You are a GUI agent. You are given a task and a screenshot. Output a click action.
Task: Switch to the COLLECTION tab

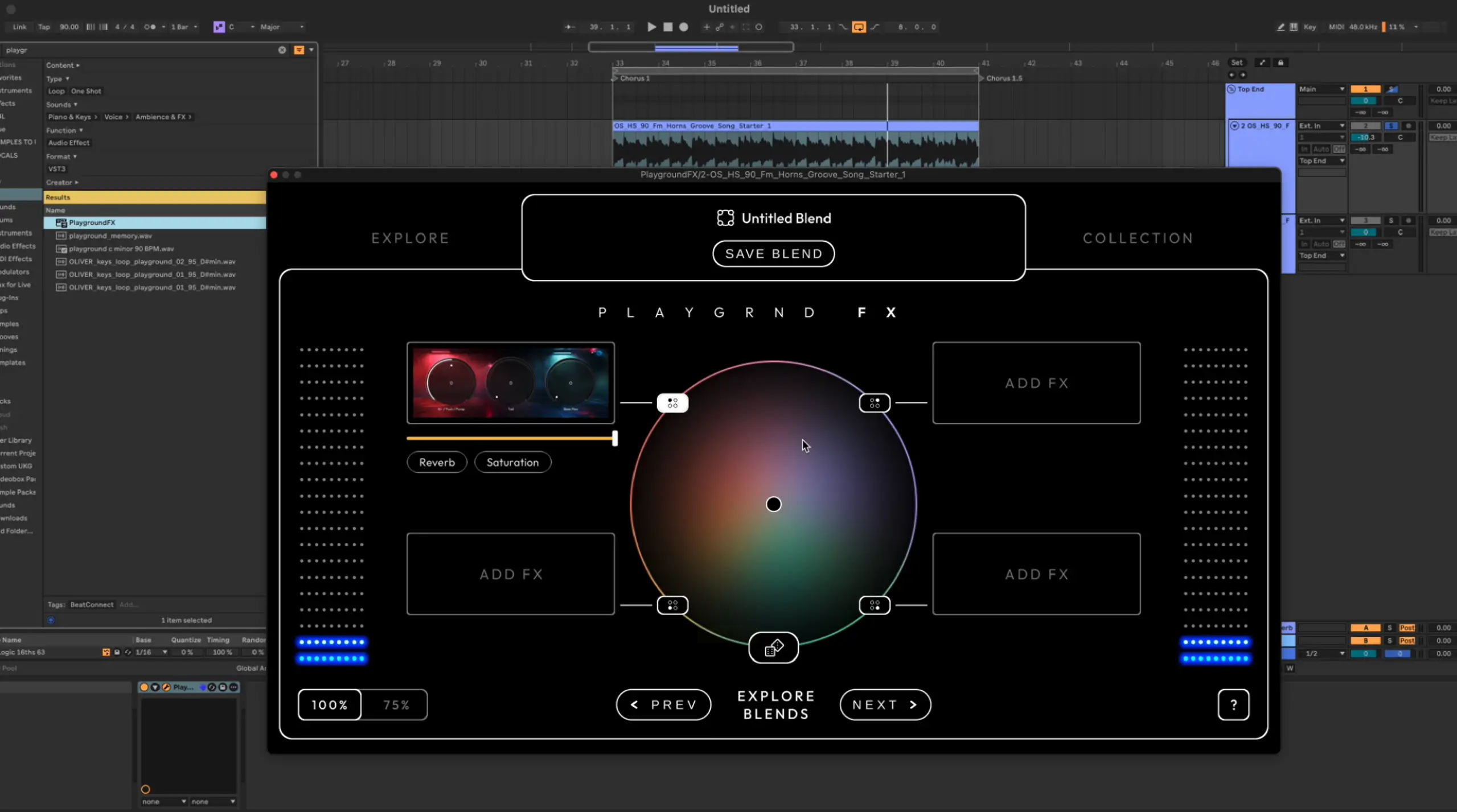[x=1138, y=238]
